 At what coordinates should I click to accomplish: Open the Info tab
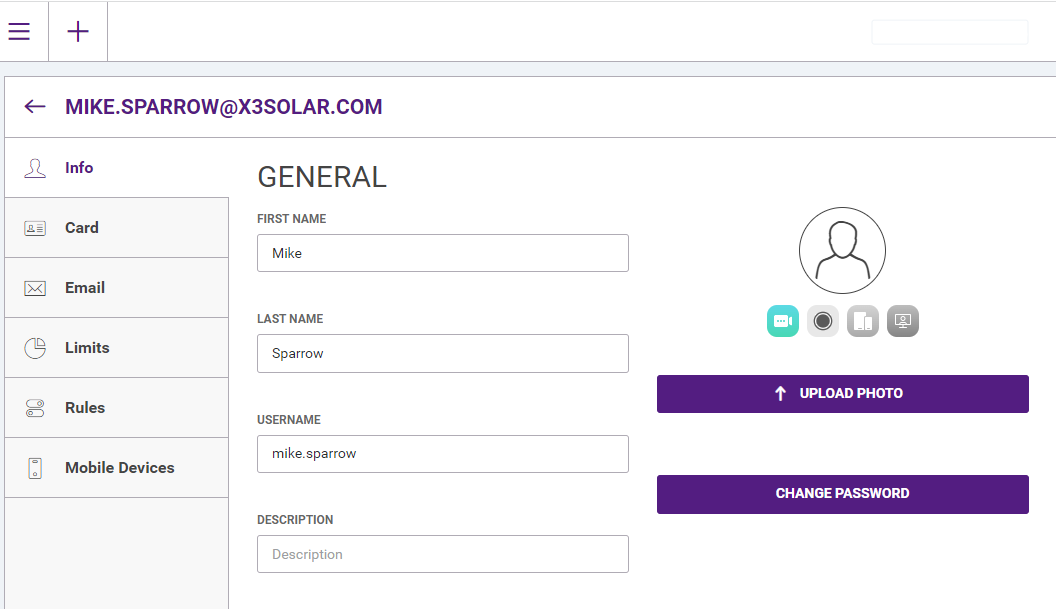pyautogui.click(x=116, y=168)
